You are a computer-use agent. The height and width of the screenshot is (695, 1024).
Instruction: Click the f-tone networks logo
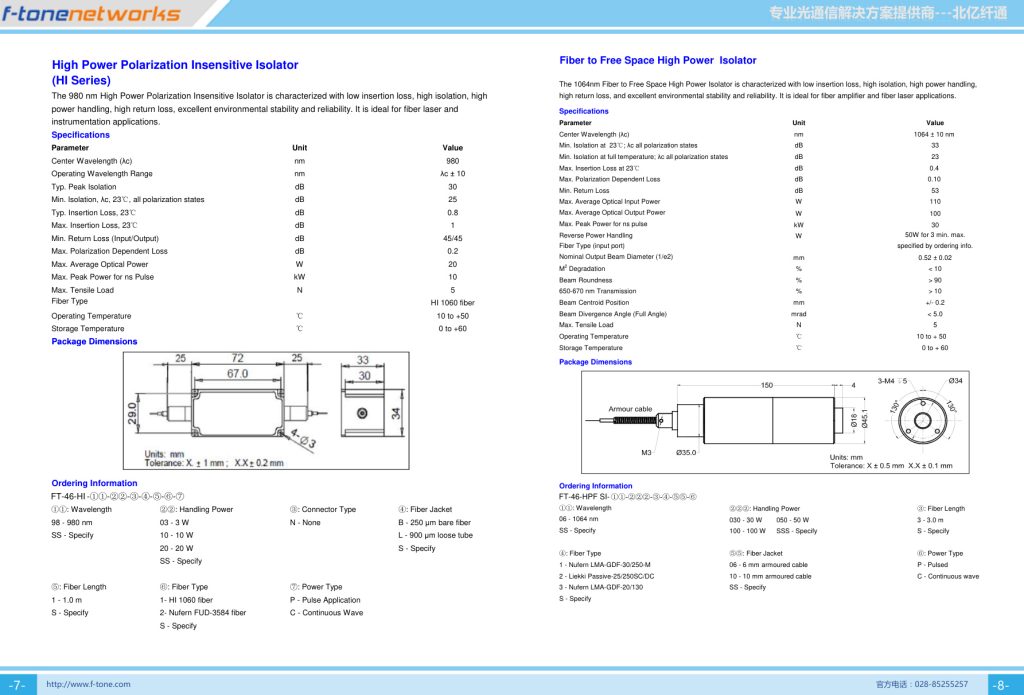[x=91, y=13]
